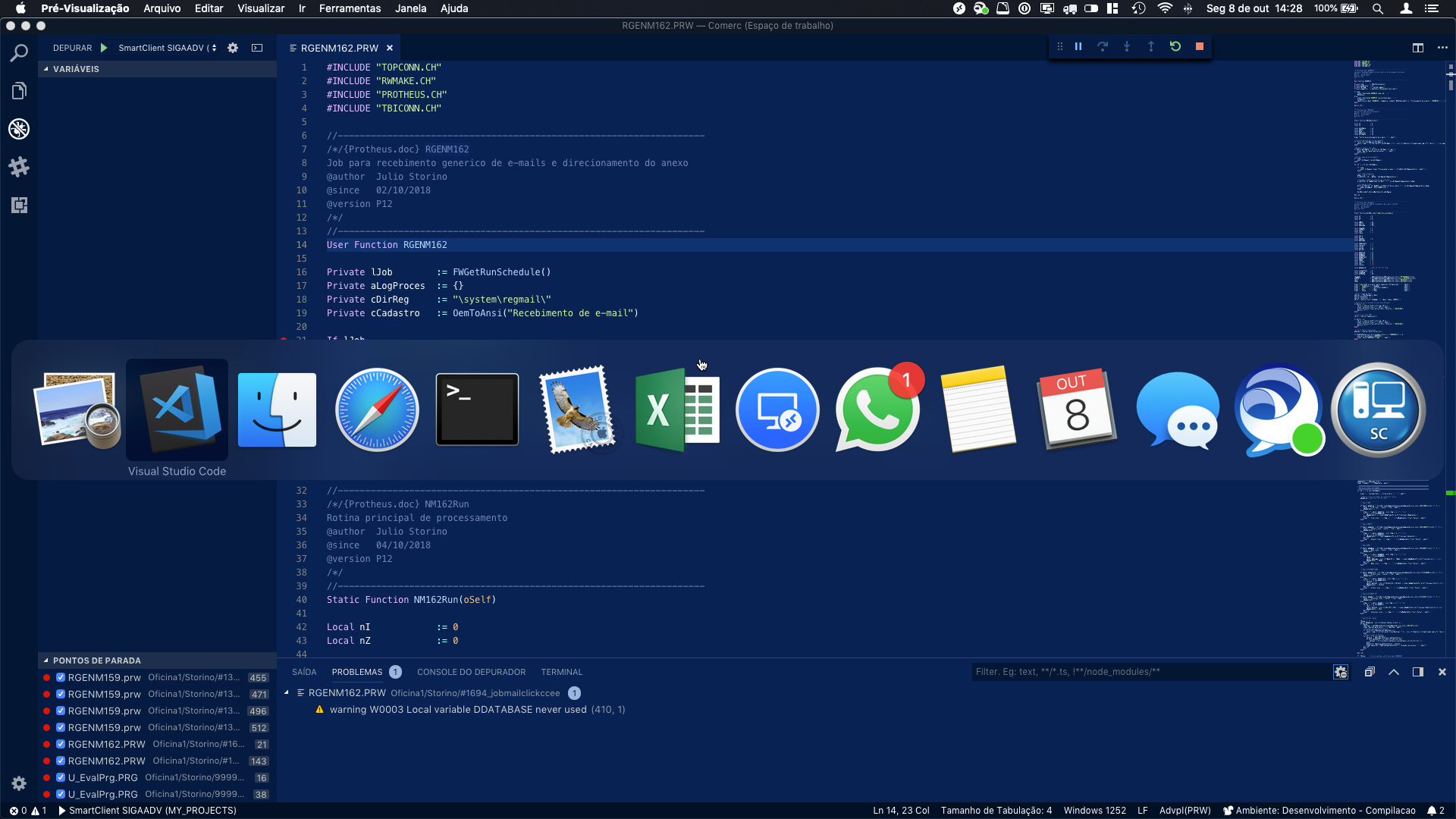Restart the debug session with the green icon

click(1175, 46)
